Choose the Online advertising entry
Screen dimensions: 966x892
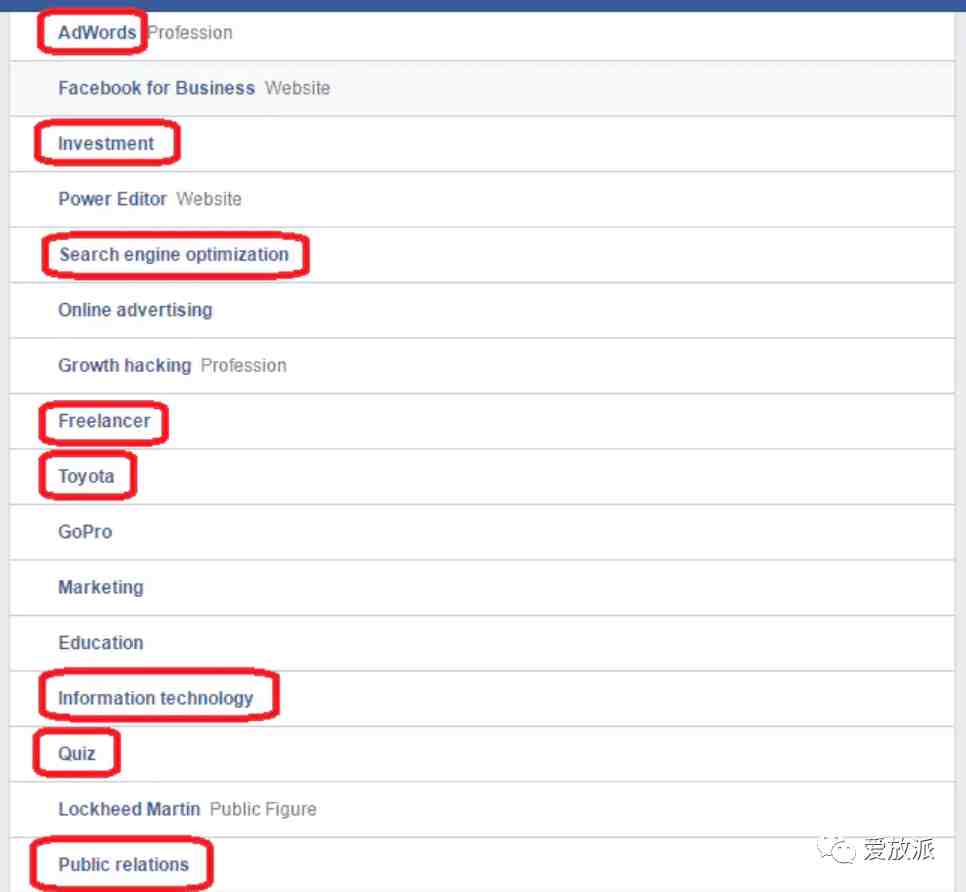coord(135,310)
